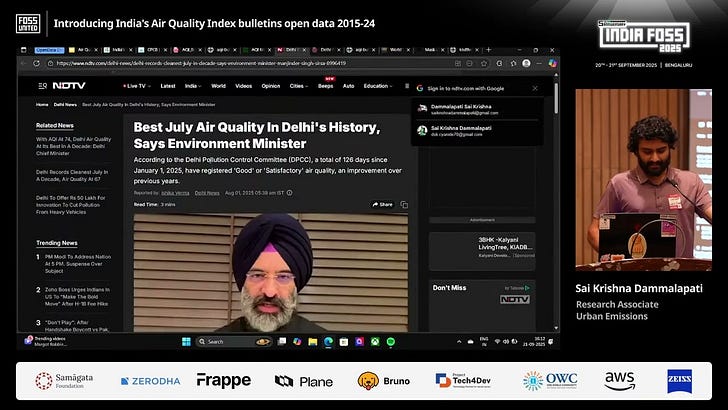Open the Trending videos widget on the taskbar
This screenshot has width=728, height=410.
[x=45, y=341]
